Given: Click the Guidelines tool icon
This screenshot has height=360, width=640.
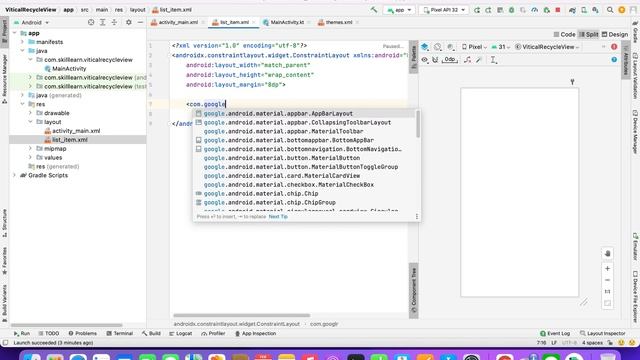Looking at the screenshot, I should click(x=493, y=60).
